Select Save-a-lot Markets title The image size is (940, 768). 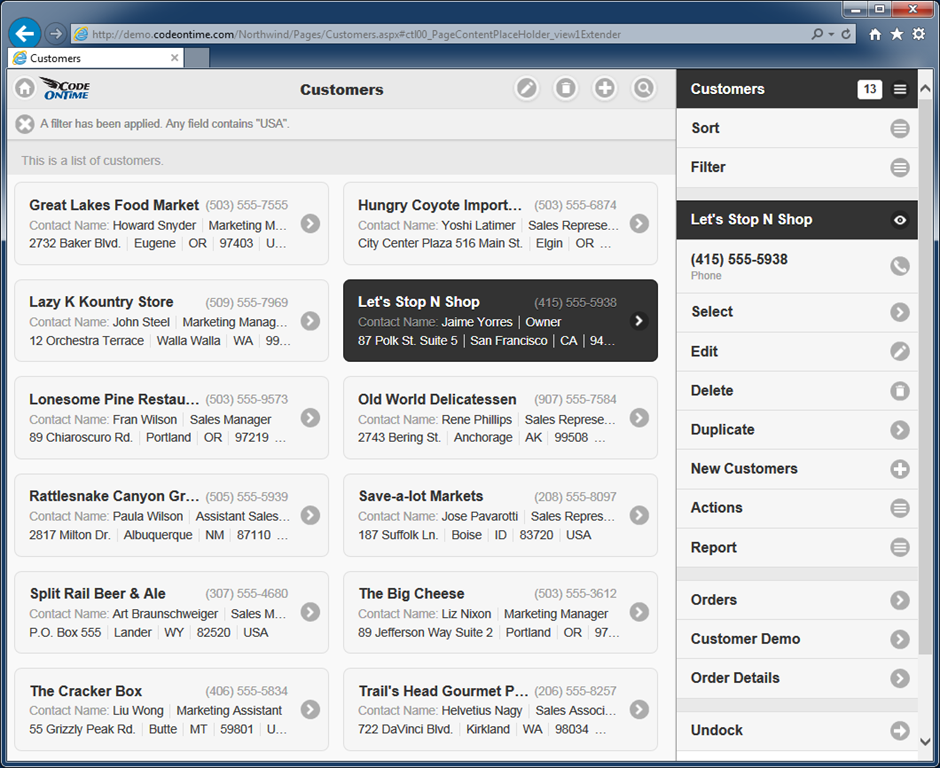click(x=421, y=496)
